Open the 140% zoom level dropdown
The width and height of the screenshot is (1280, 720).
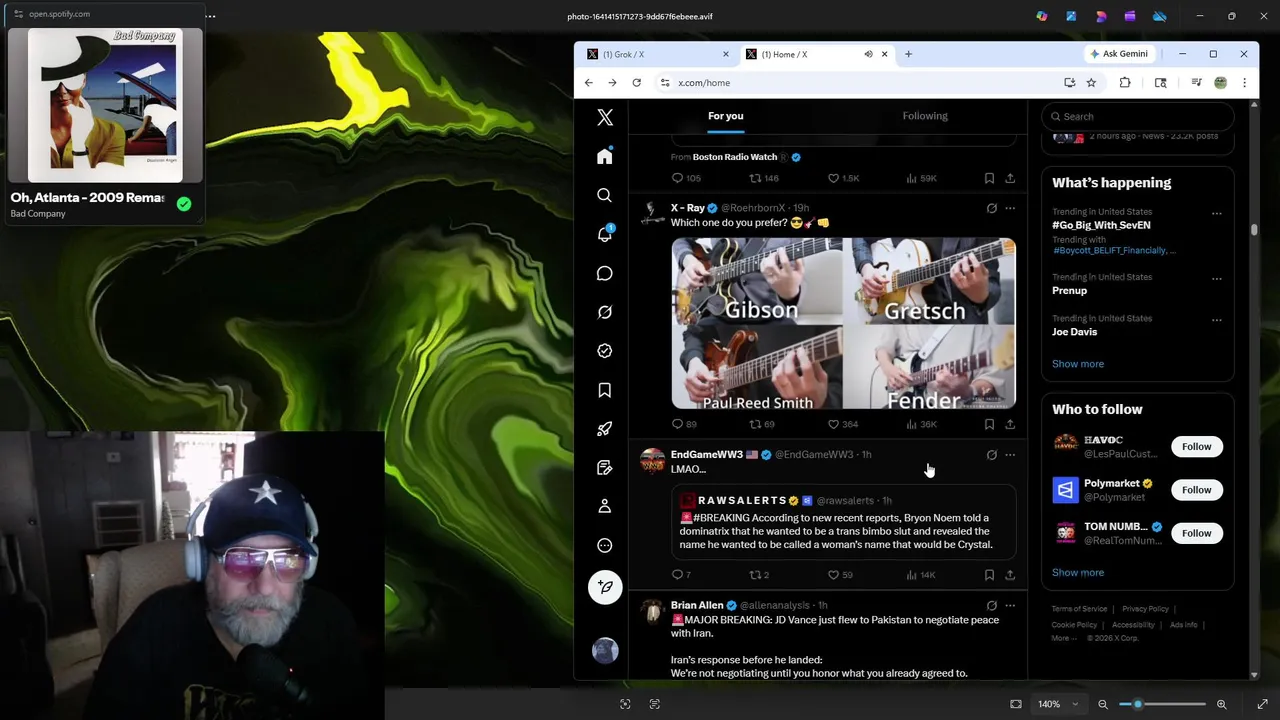(1058, 704)
